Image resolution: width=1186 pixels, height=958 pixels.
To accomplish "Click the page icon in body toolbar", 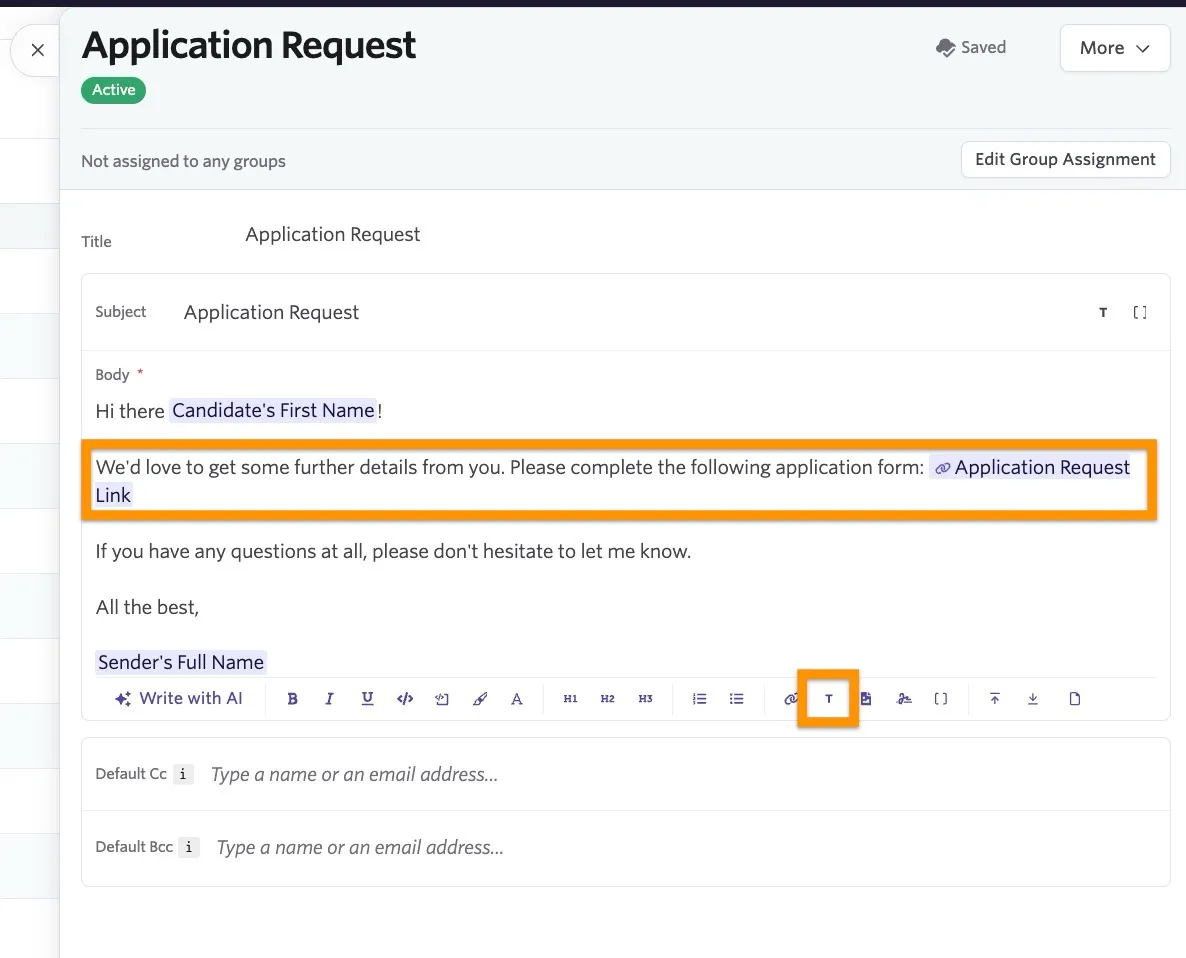I will click(1075, 699).
